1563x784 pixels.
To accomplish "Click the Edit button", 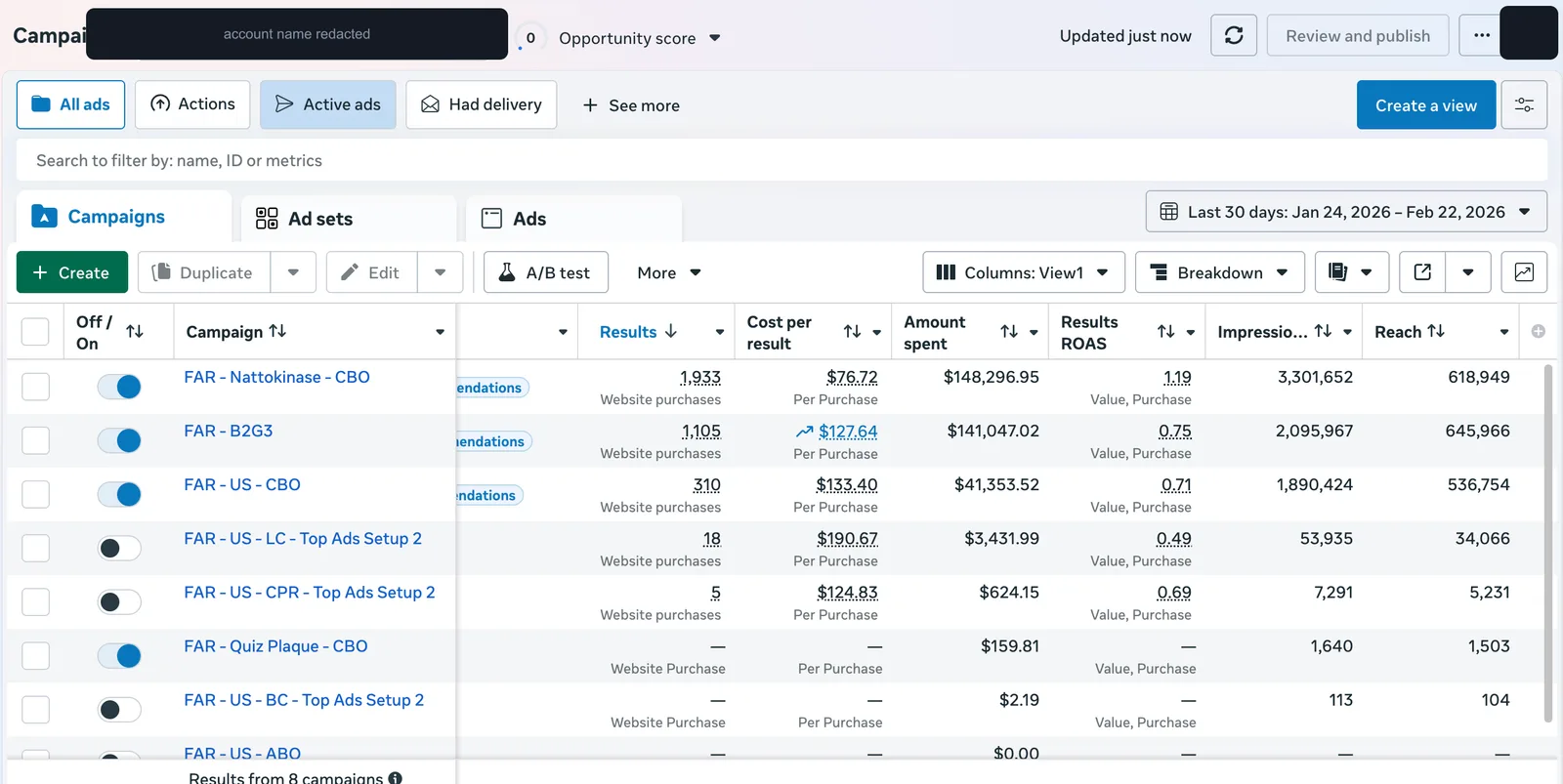I will pyautogui.click(x=371, y=272).
